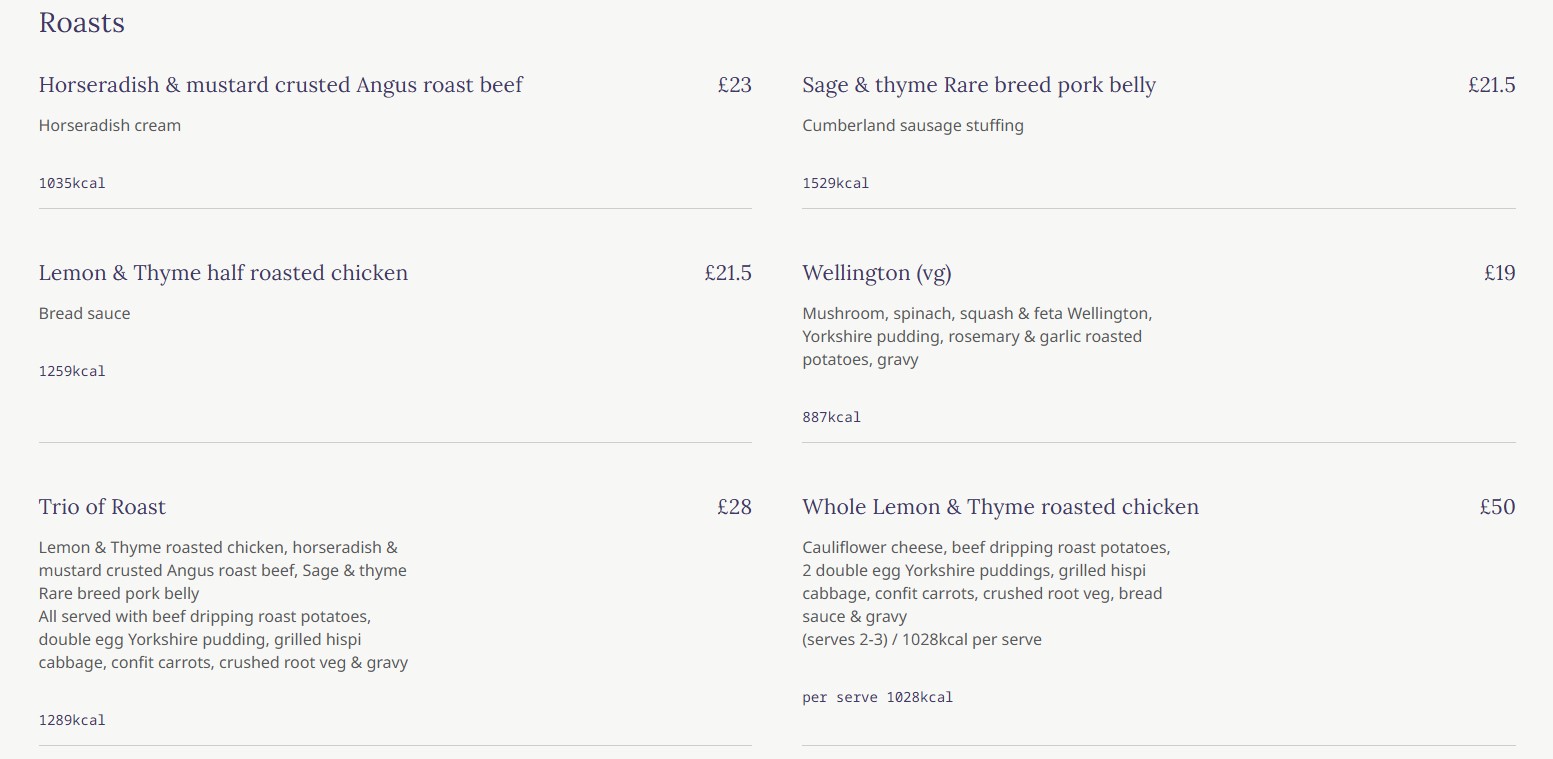Viewport: 1553px width, 759px height.
Task: Click the per serve 1028kcal label
Action: point(877,697)
